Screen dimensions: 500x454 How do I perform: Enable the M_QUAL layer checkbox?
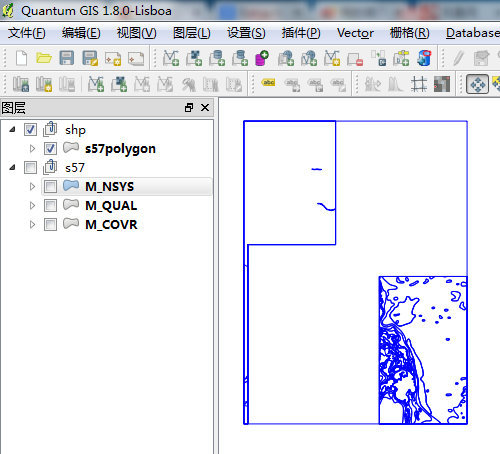pos(50,206)
